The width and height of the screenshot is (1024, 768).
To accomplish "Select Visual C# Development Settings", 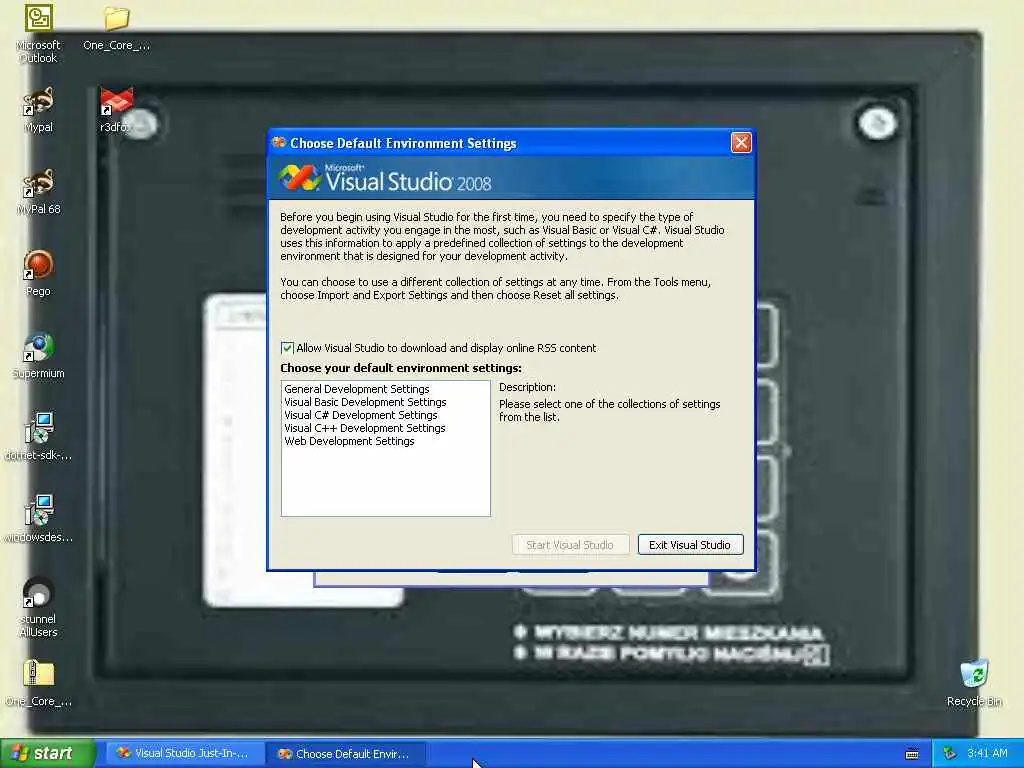I will pos(360,415).
